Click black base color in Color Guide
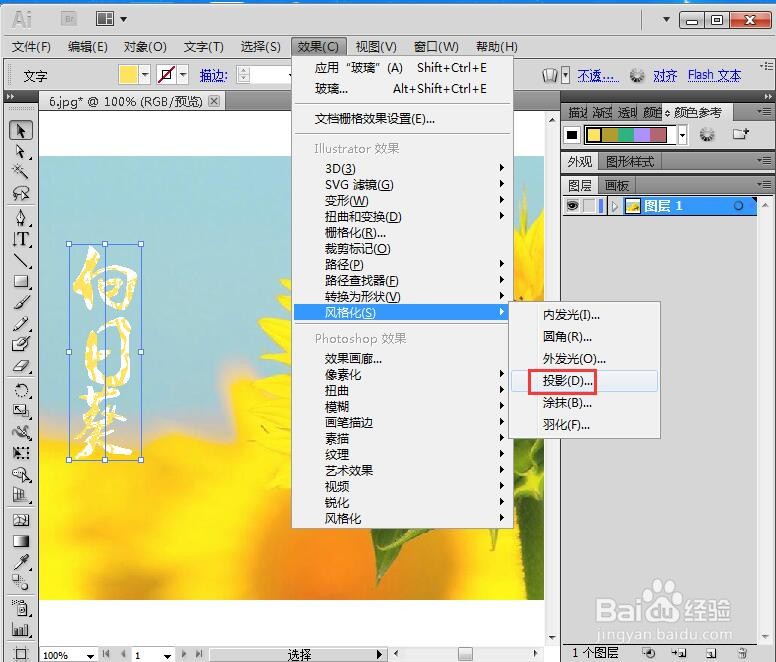 572,135
